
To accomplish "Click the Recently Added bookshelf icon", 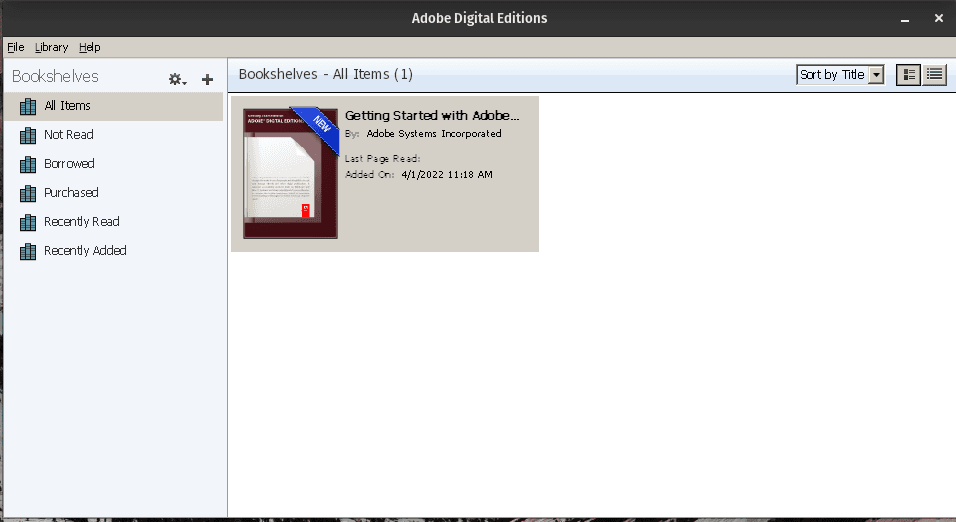I will click(28, 251).
